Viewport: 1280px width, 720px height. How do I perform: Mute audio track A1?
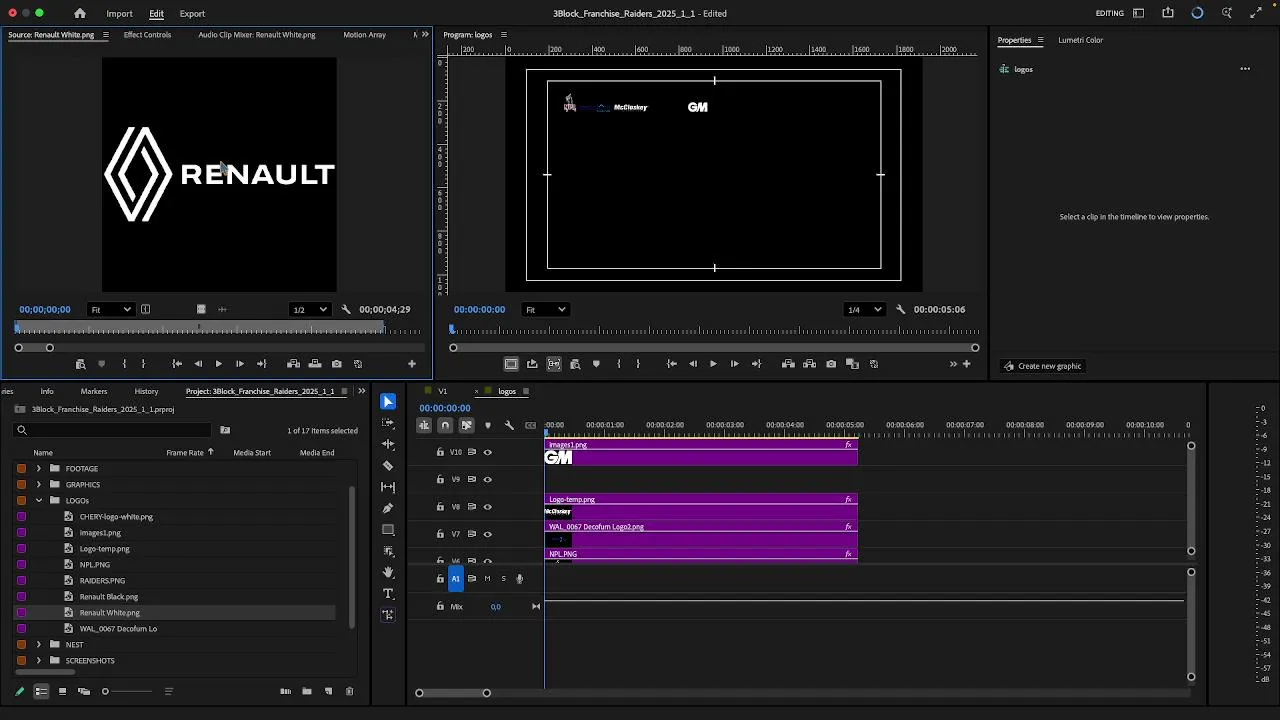coord(488,579)
